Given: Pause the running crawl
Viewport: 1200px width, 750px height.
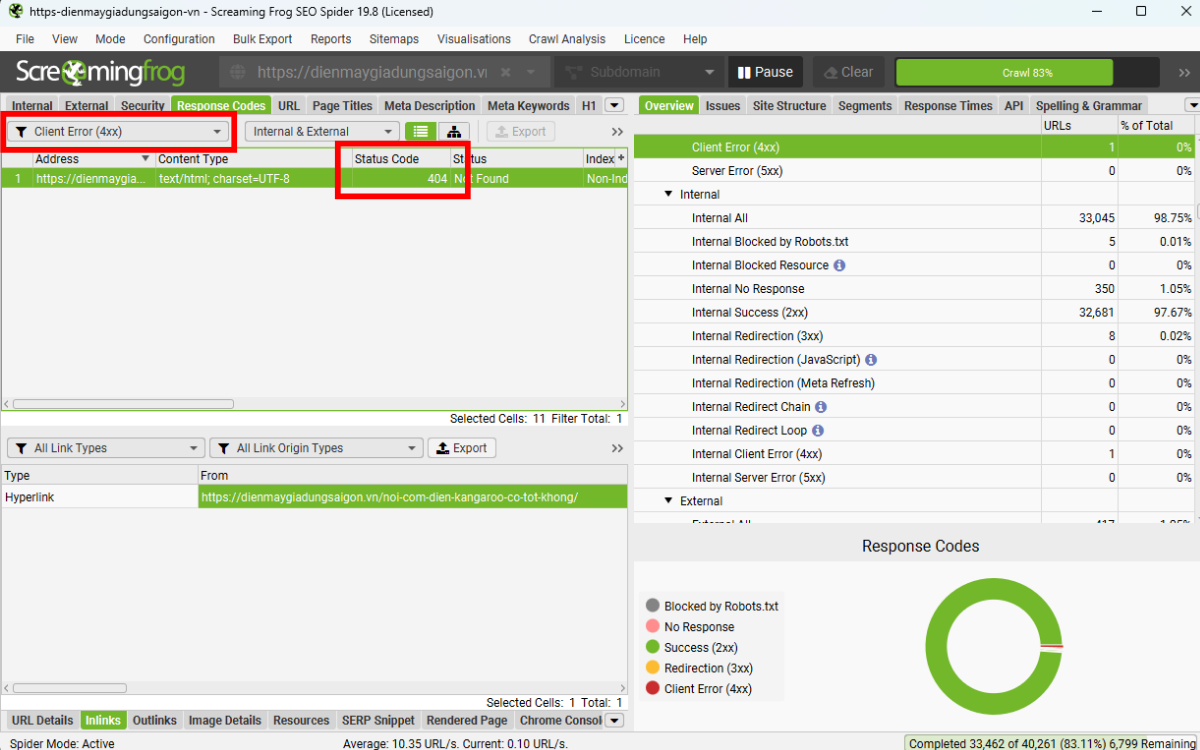Looking at the screenshot, I should click(x=765, y=72).
